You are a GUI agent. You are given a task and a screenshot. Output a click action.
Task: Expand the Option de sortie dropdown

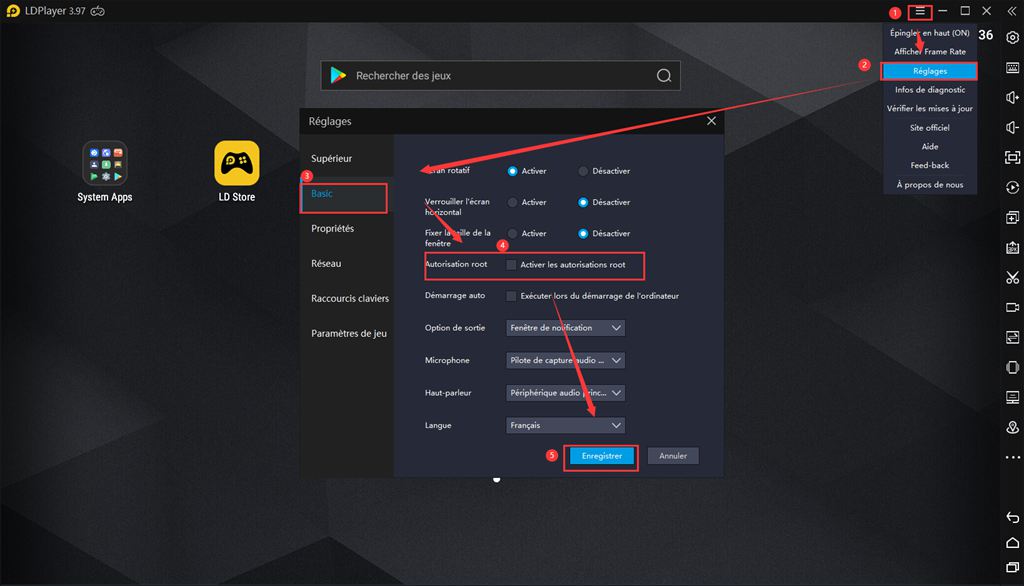point(566,328)
